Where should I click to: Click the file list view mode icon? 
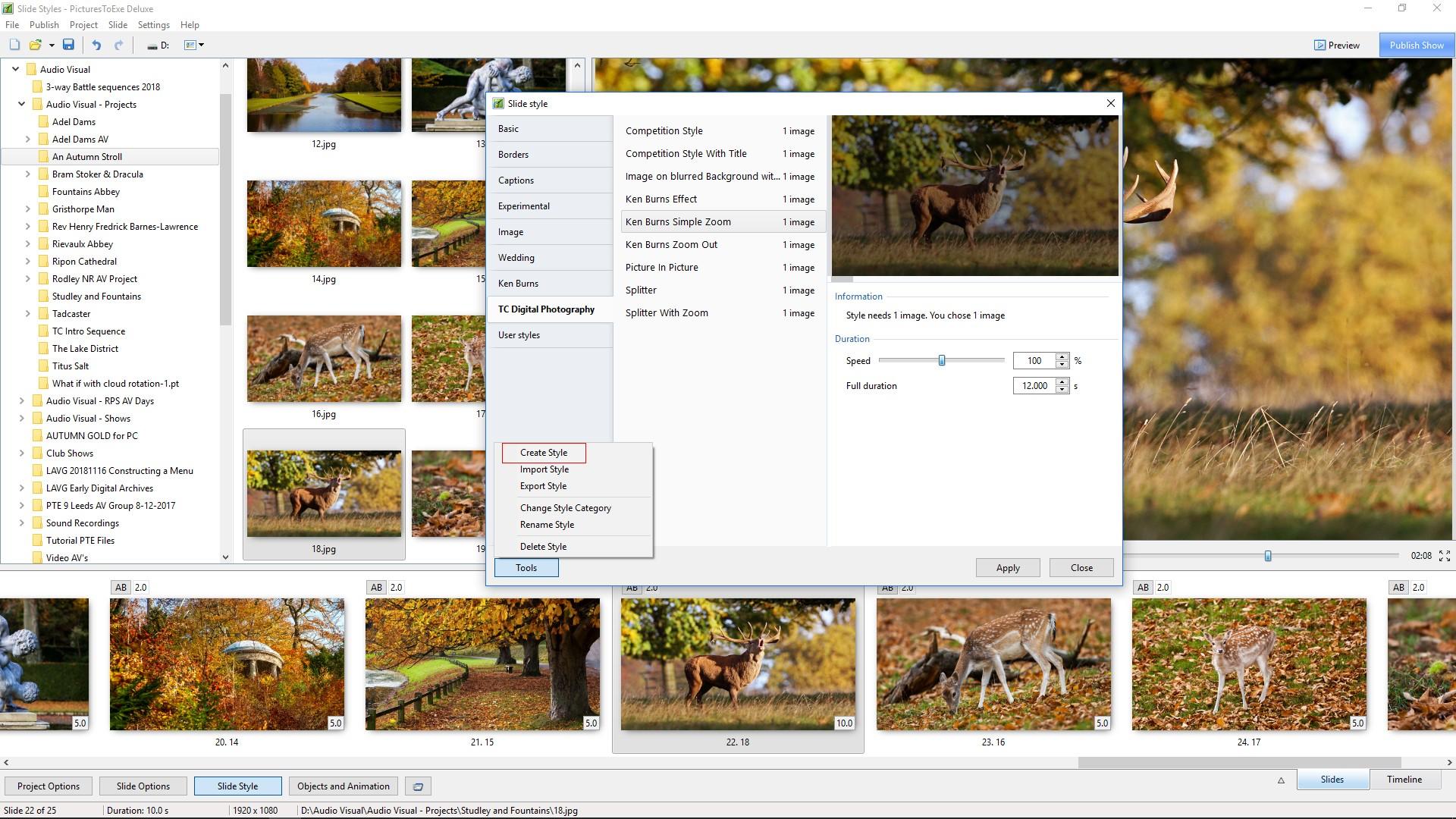pos(190,45)
